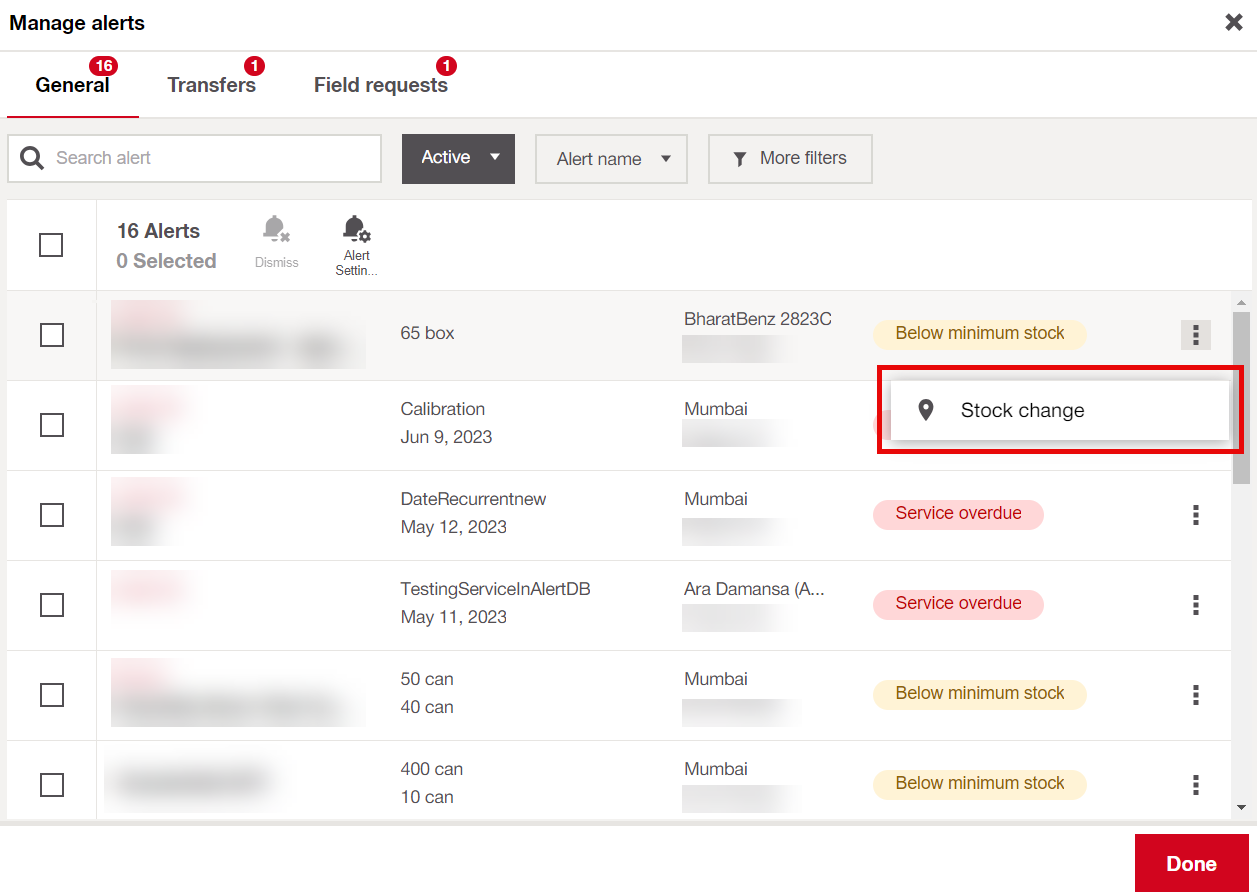1257x894 pixels.
Task: Open Alert Settings bell-gear icon
Action: pyautogui.click(x=356, y=231)
